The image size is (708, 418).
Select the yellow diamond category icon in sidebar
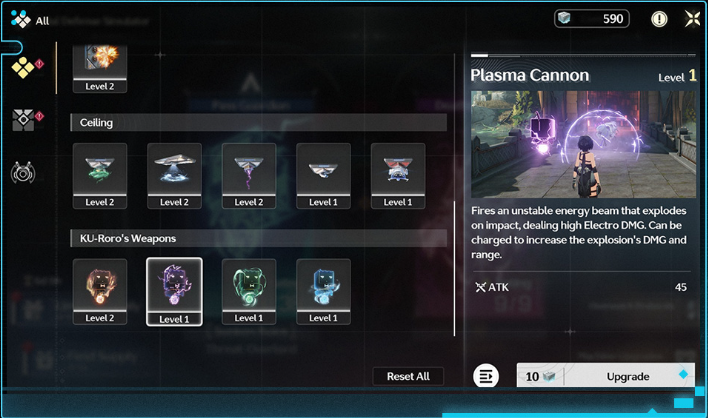coord(23,68)
